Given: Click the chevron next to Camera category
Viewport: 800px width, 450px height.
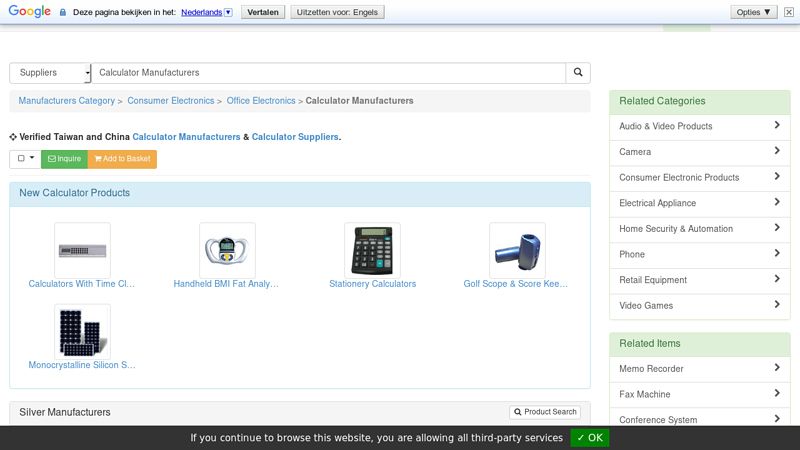Looking at the screenshot, I should 777,151.
